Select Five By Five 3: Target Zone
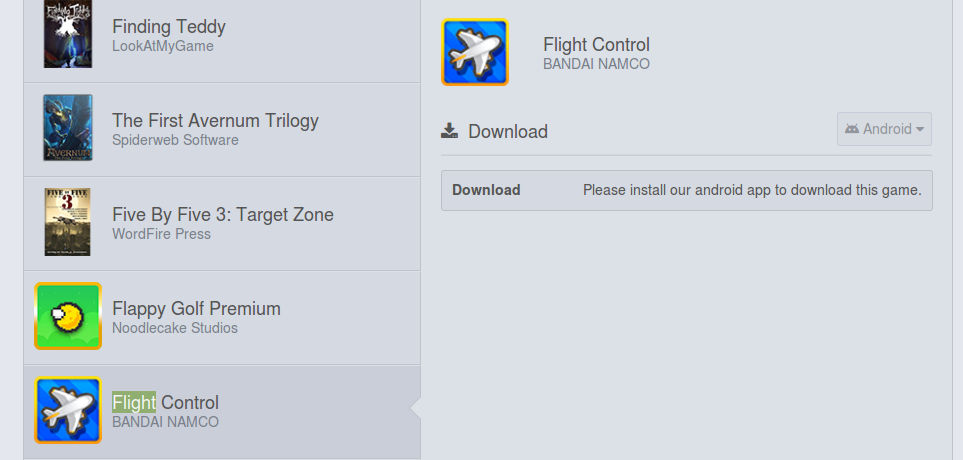Image resolution: width=963 pixels, height=460 pixels. coord(222,224)
